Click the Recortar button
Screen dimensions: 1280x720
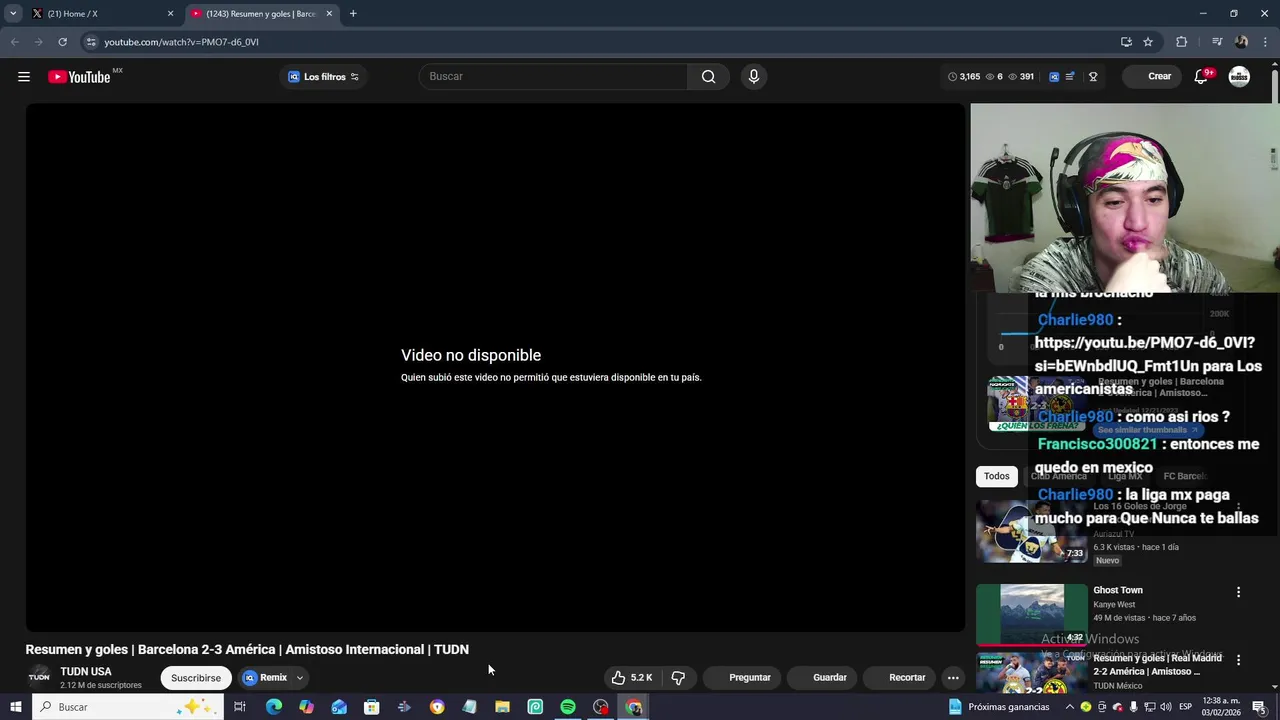(x=897, y=677)
